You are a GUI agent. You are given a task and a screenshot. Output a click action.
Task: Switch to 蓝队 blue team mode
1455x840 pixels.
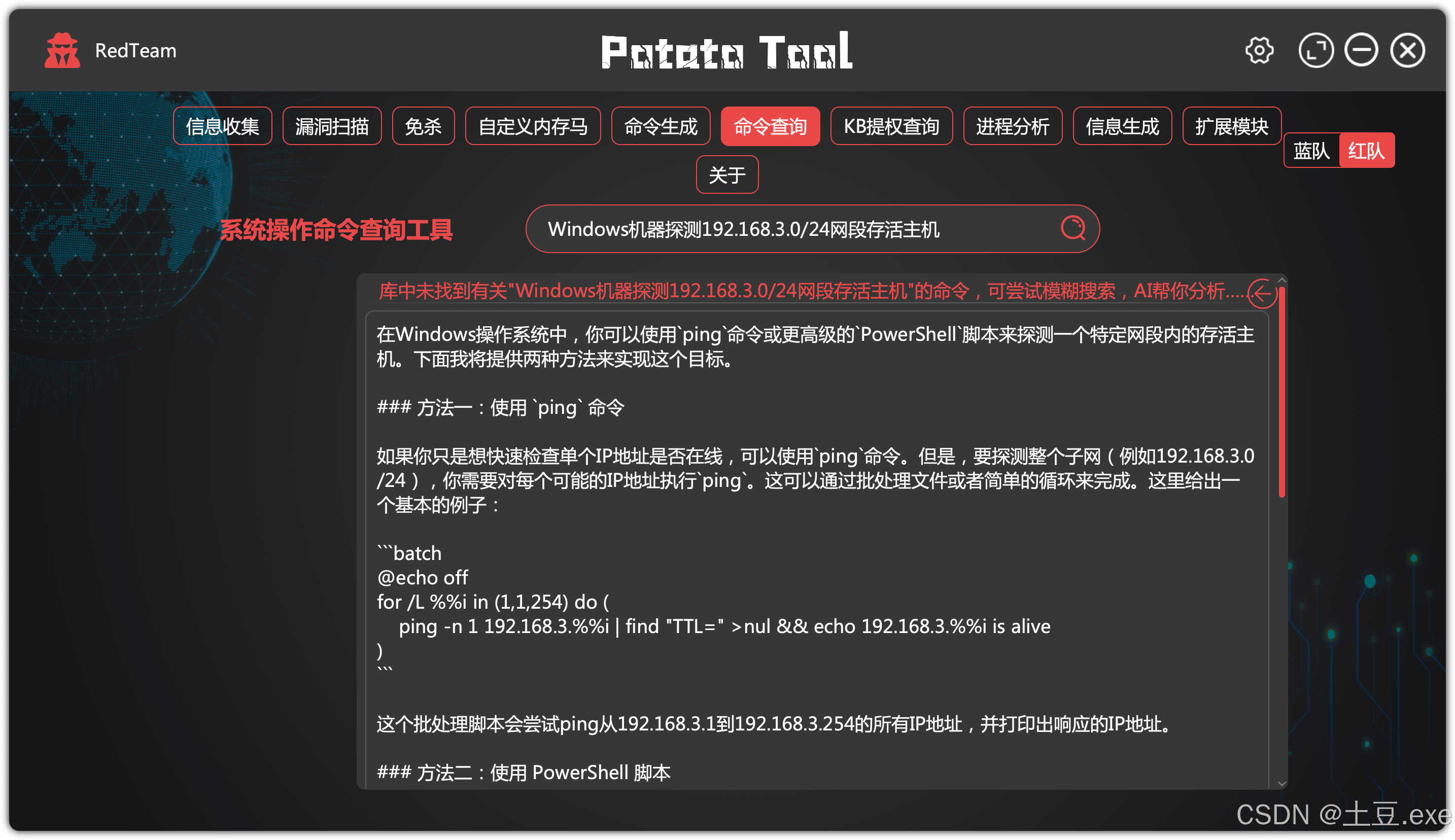point(1311,151)
